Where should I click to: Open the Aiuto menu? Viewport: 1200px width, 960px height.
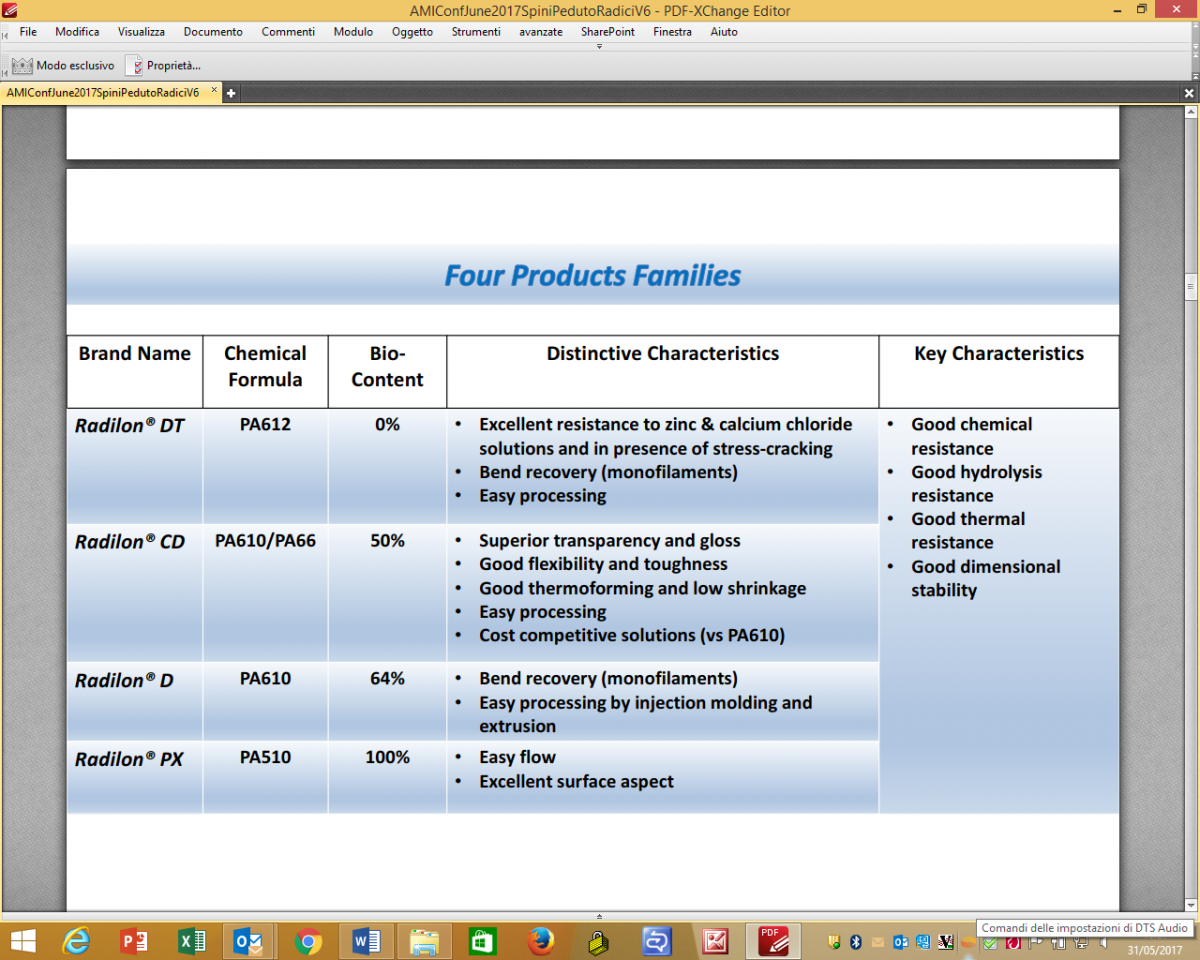(724, 32)
